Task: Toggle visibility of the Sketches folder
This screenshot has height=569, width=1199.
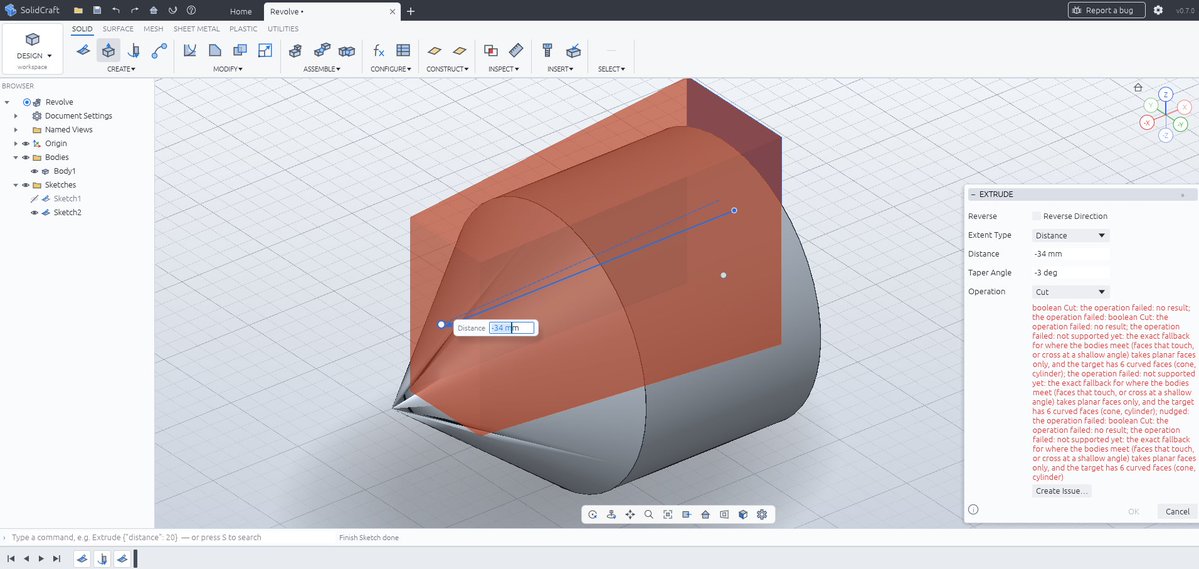Action: pyautogui.click(x=25, y=185)
